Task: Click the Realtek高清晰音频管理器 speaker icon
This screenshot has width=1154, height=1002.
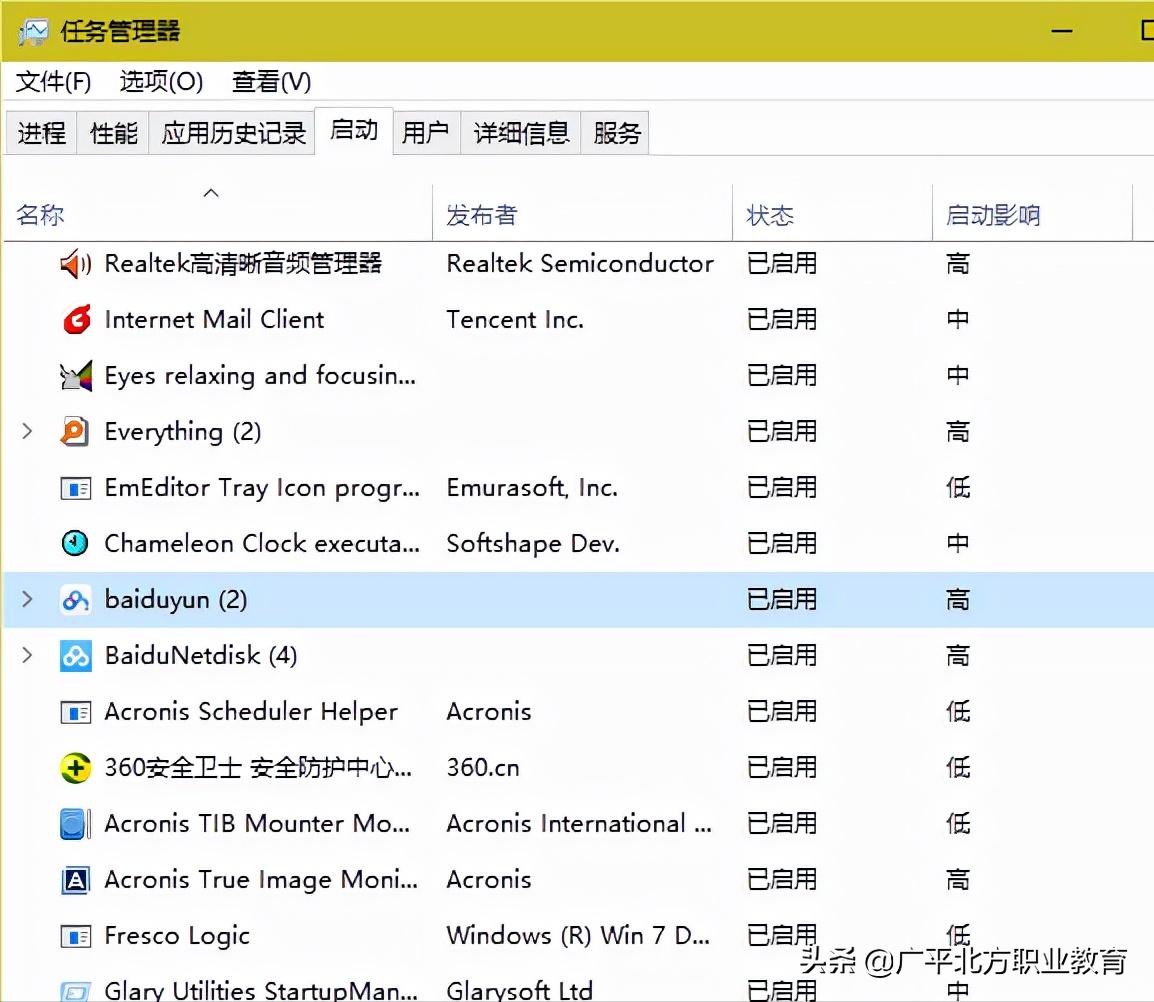Action: [75, 264]
